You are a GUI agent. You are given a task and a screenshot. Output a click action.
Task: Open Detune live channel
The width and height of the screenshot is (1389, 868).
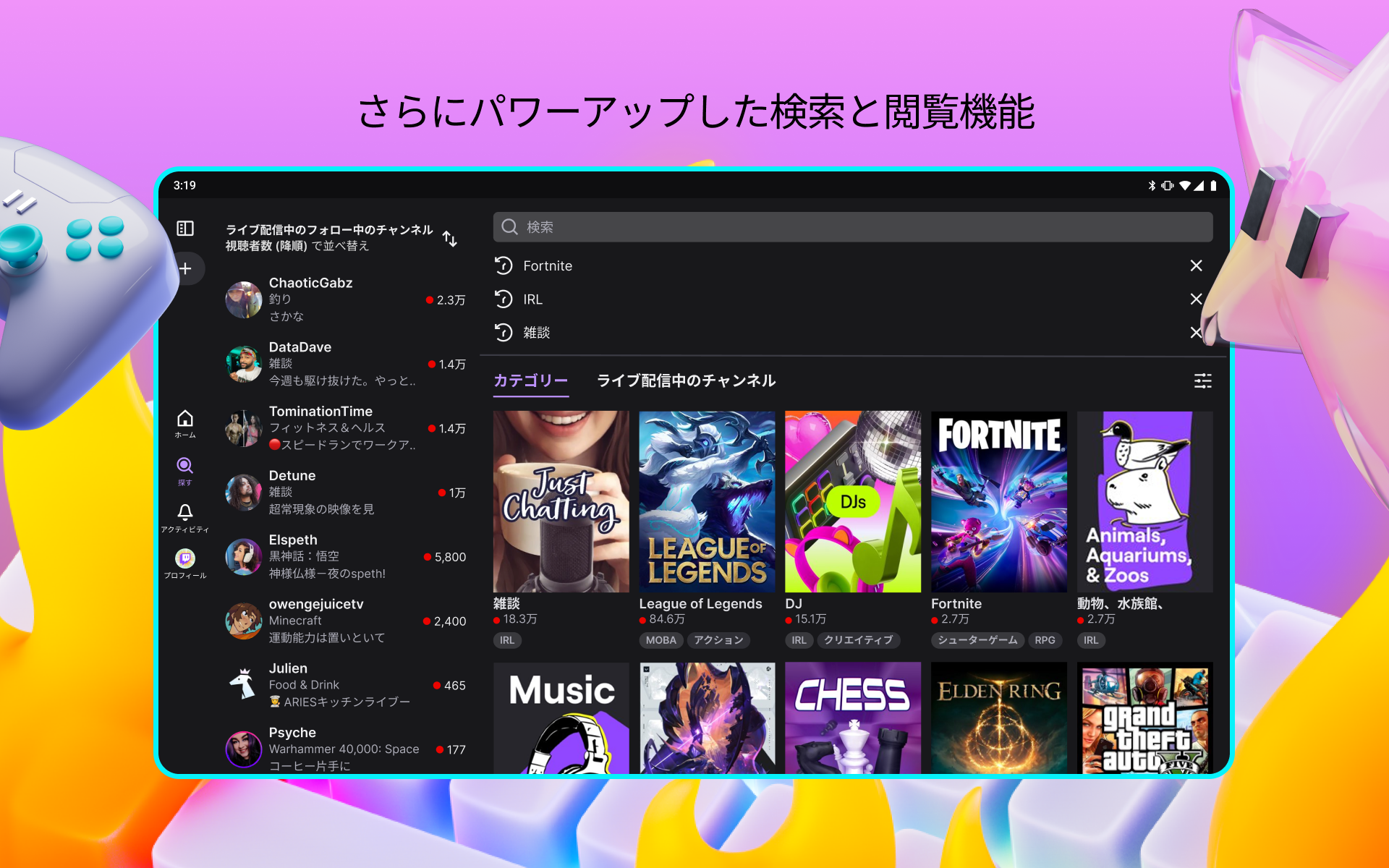pos(346,493)
